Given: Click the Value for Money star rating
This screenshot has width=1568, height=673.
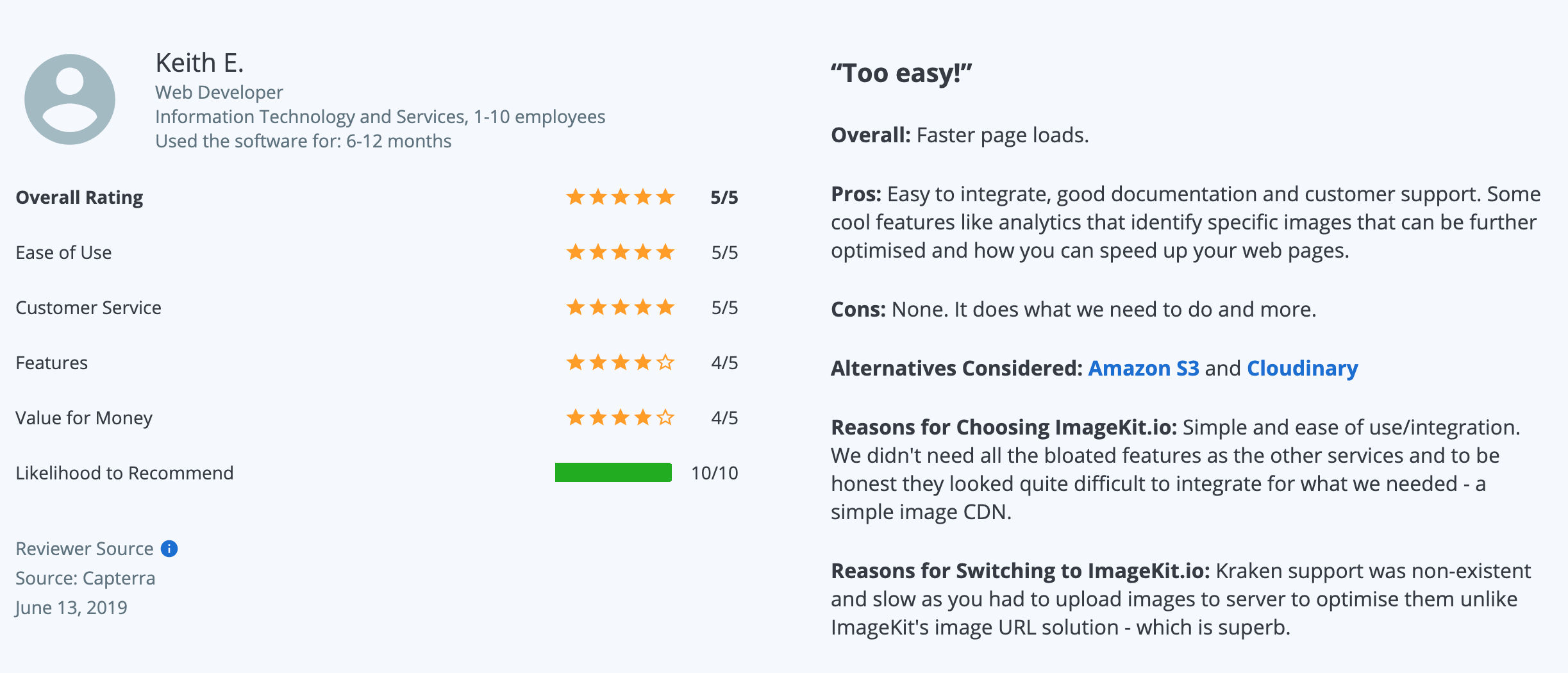Looking at the screenshot, I should pyautogui.click(x=621, y=417).
